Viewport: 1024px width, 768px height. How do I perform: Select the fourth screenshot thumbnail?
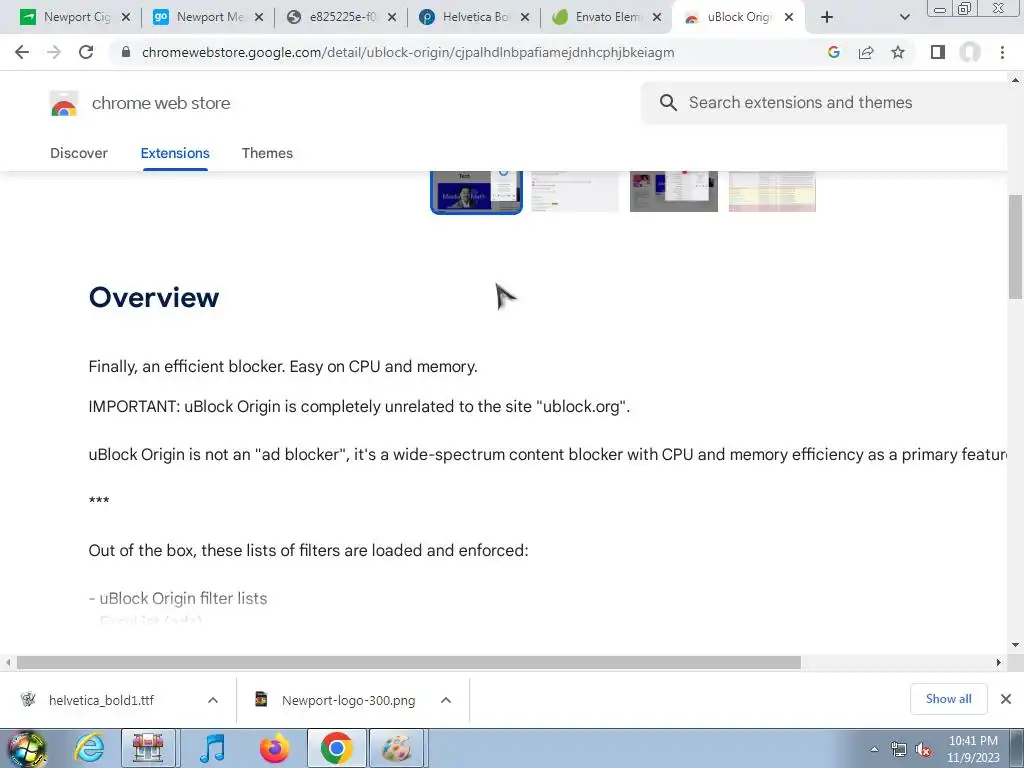(x=772, y=191)
